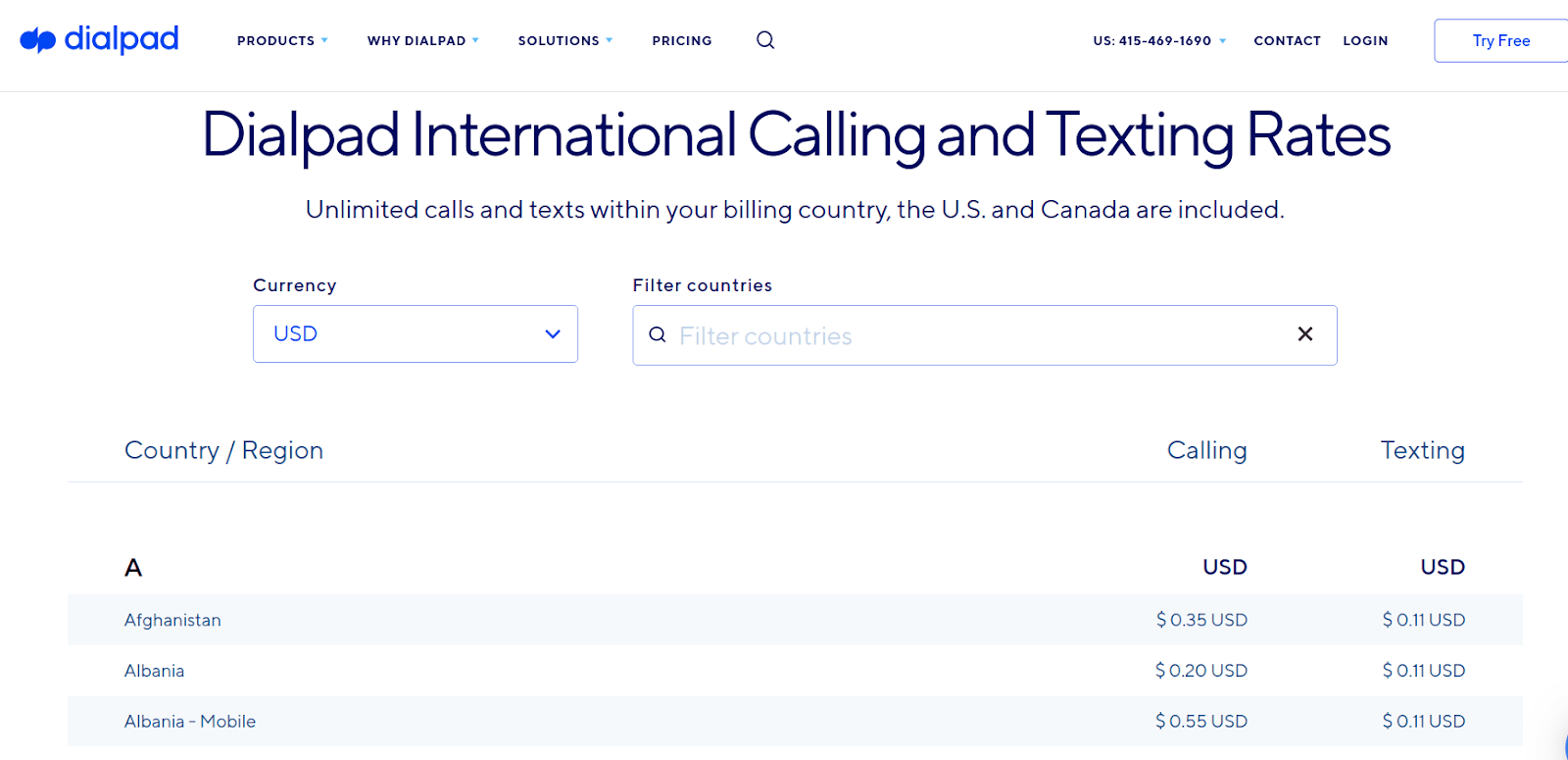This screenshot has height=760, width=1568.
Task: Select the Albania row name
Action: click(x=154, y=671)
